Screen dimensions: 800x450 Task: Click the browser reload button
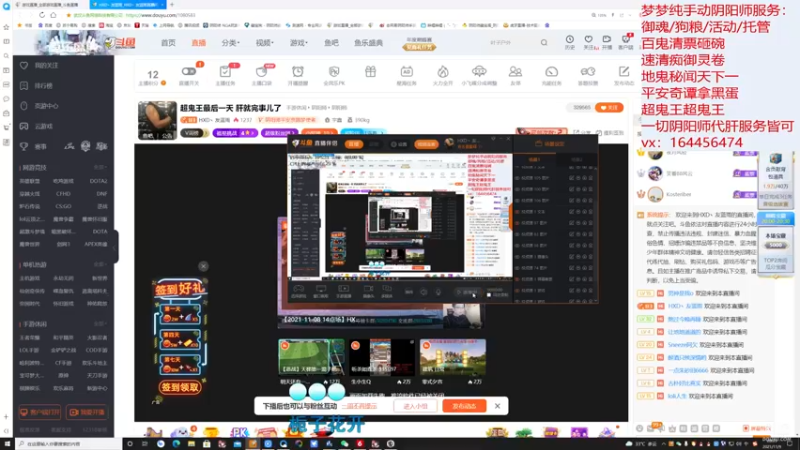[42, 15]
